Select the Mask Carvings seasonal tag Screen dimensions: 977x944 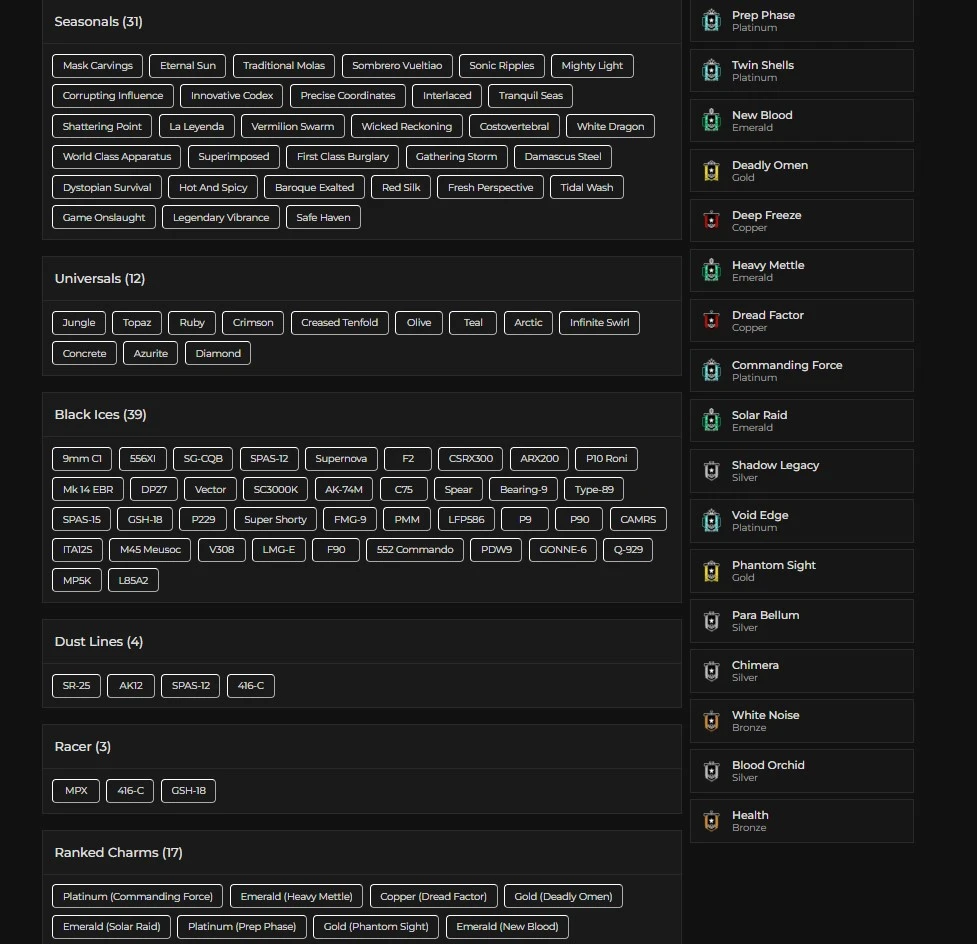[x=97, y=66]
